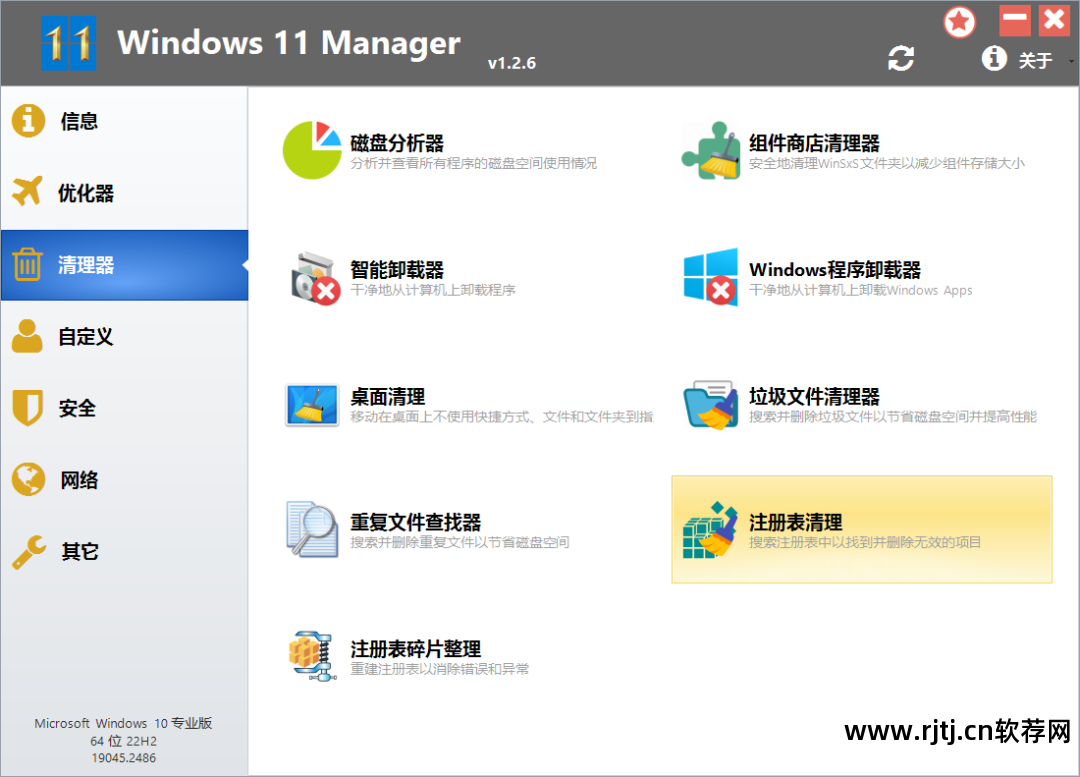
Task: Launch 注册表碎片整理 via its title
Action: point(416,649)
